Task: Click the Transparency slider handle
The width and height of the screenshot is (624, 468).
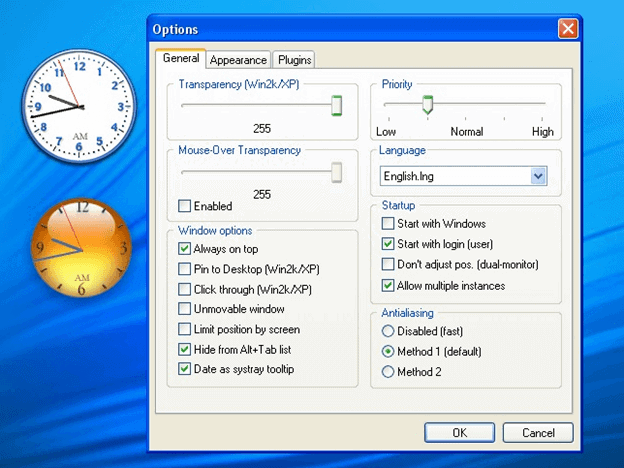Action: click(337, 105)
